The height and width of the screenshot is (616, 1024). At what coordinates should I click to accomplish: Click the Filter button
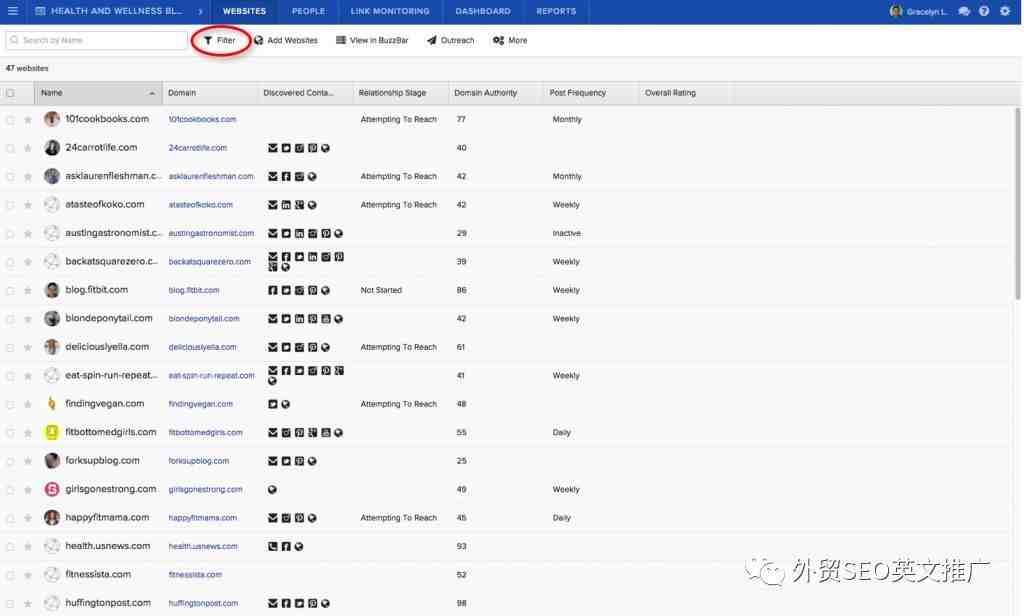(220, 41)
